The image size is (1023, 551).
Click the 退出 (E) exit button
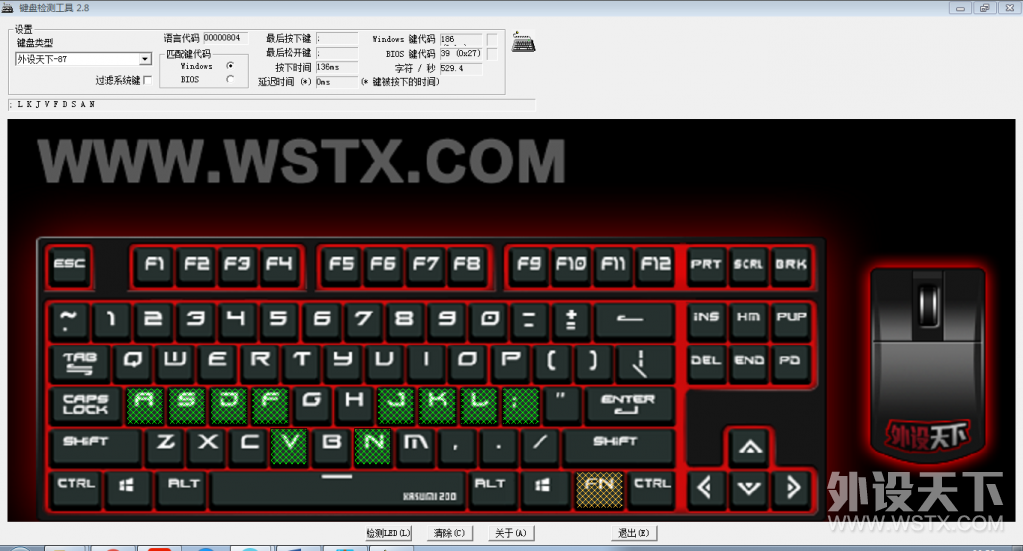point(634,533)
